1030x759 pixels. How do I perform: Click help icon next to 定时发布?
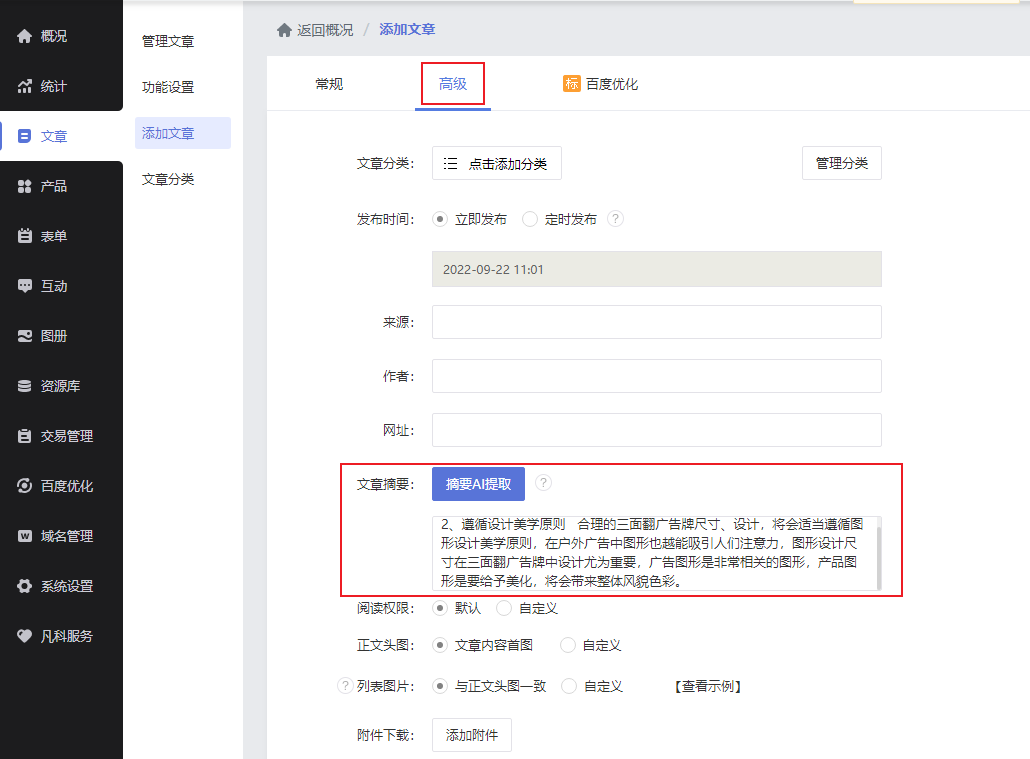(x=615, y=219)
